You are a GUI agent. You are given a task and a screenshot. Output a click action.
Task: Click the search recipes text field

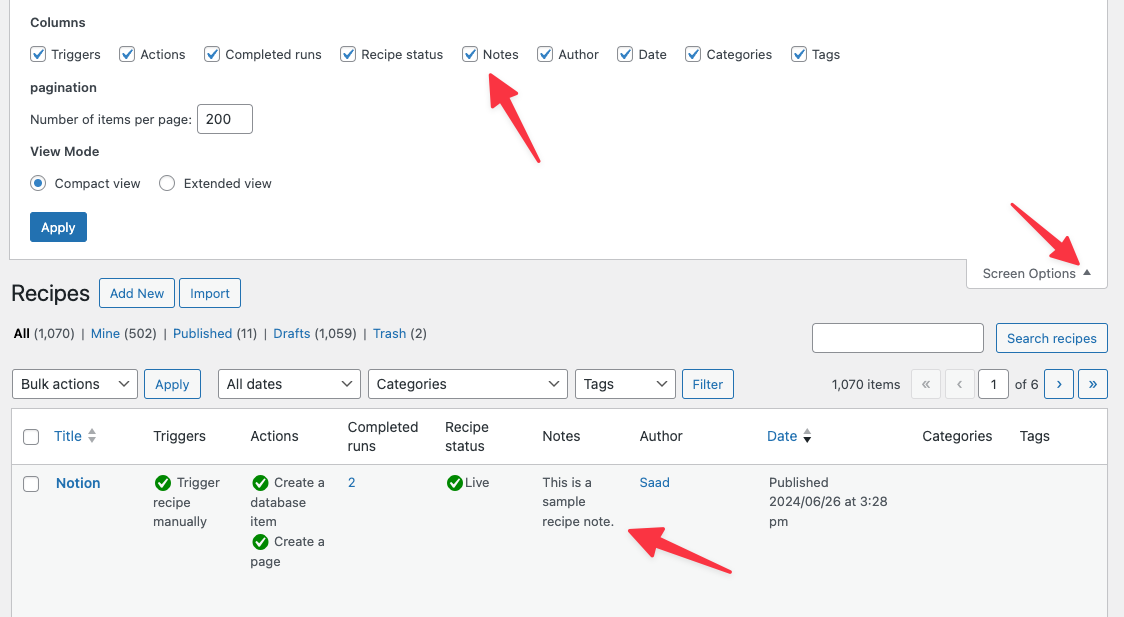tap(897, 338)
